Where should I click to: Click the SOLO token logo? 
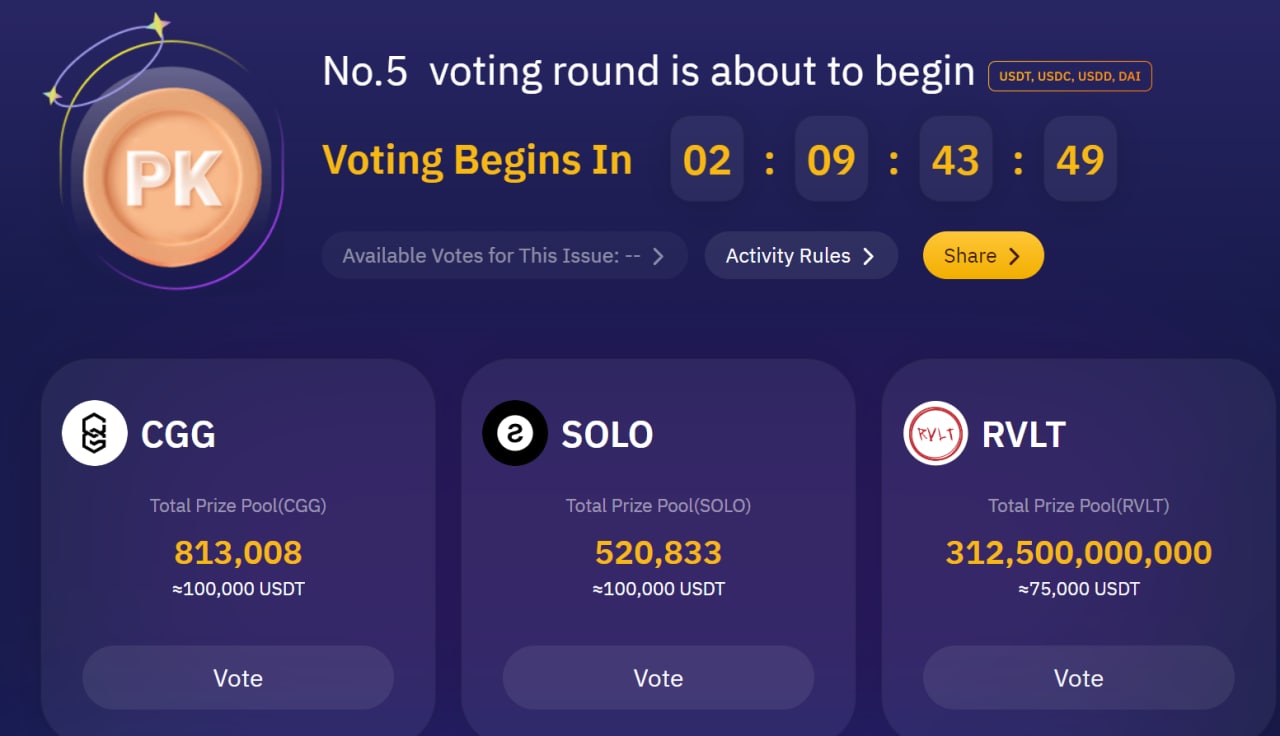click(515, 433)
